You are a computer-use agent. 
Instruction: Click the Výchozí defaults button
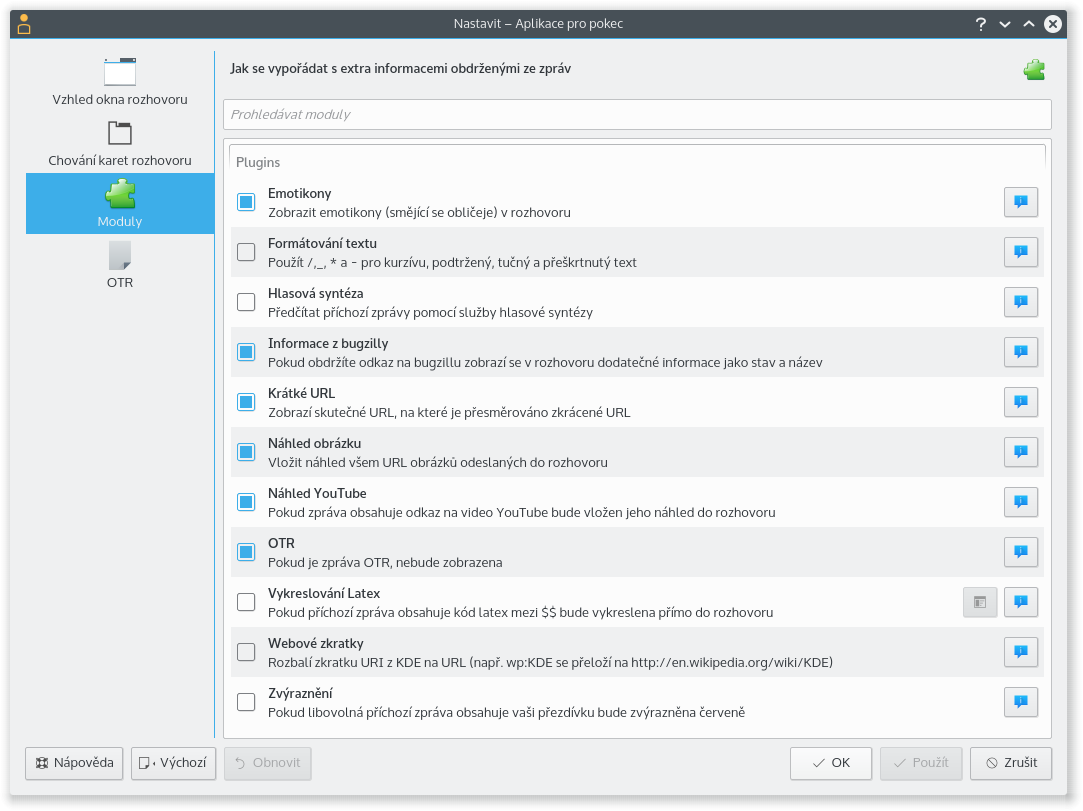tap(173, 763)
